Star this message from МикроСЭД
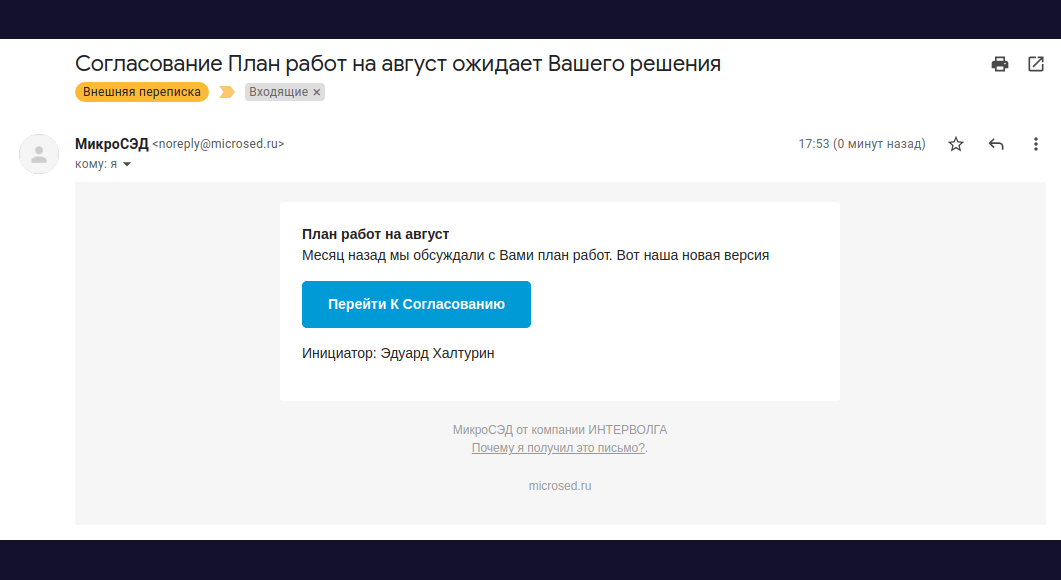 click(956, 144)
